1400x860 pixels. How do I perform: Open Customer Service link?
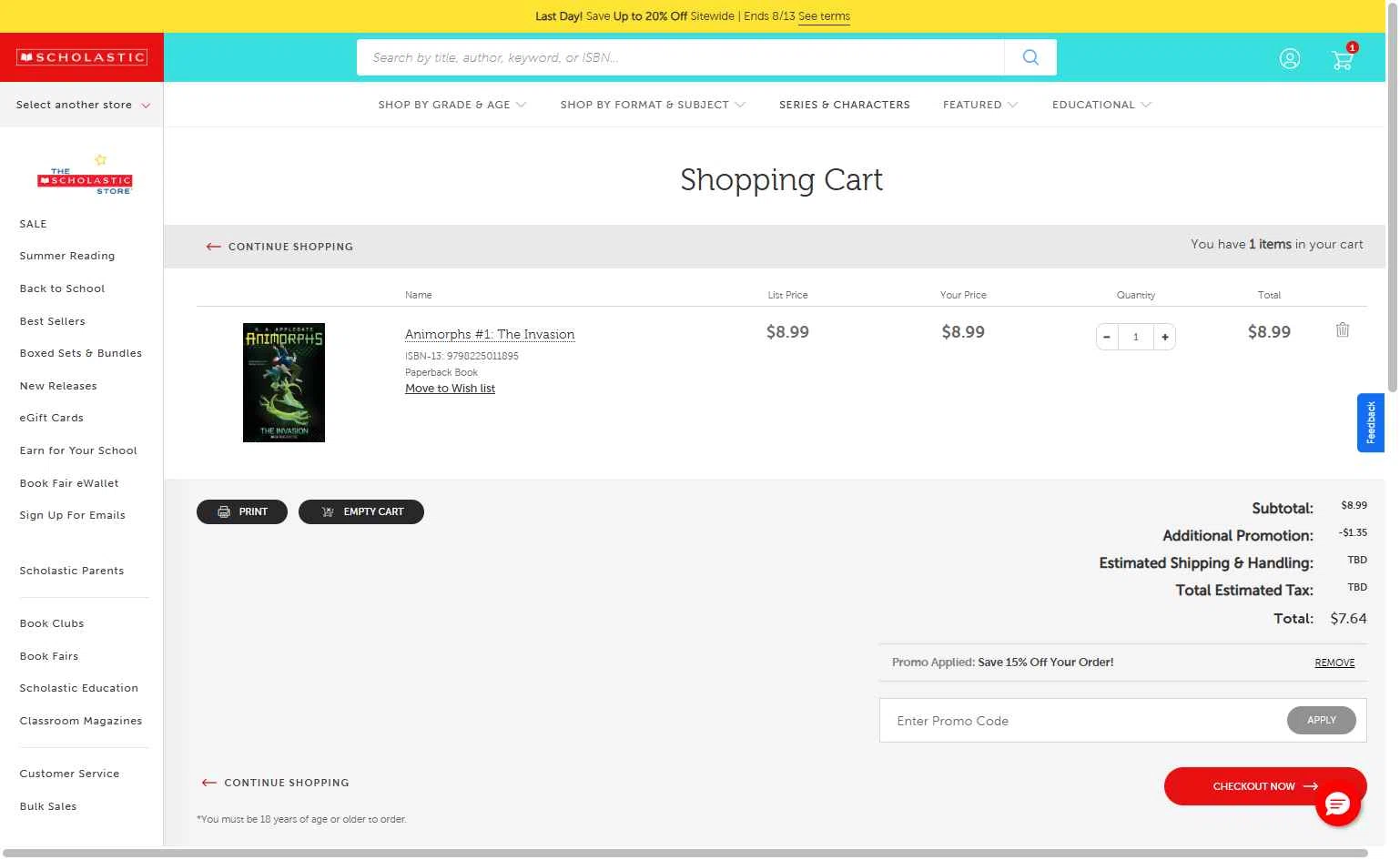(69, 774)
